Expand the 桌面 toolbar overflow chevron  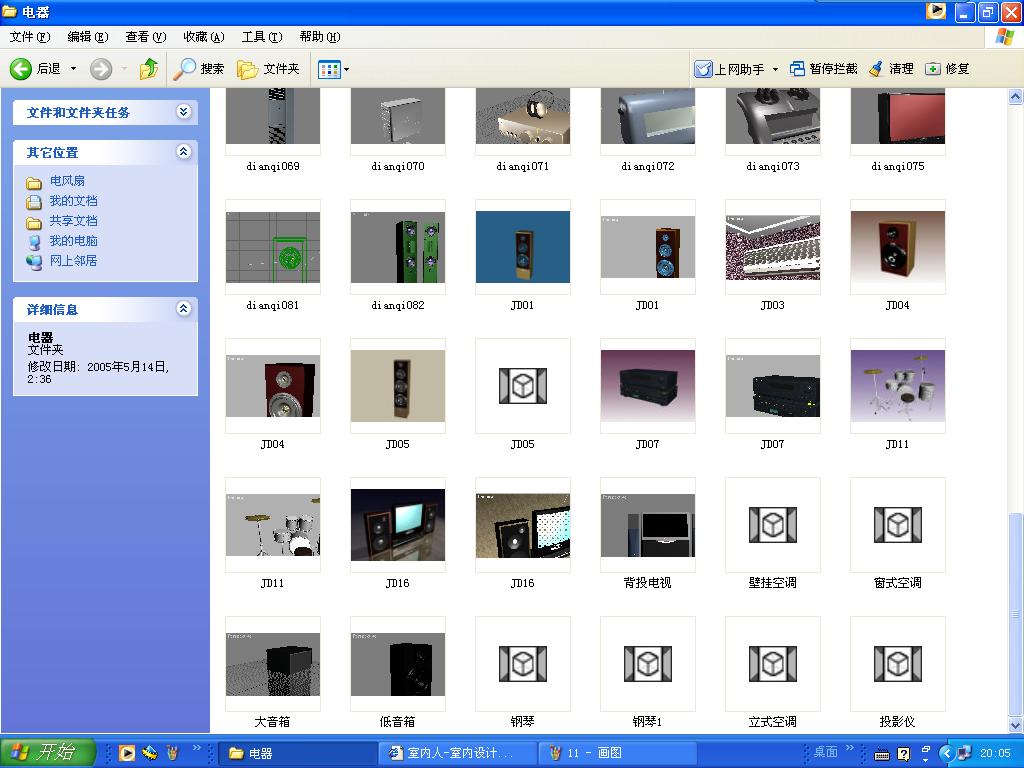coord(850,748)
